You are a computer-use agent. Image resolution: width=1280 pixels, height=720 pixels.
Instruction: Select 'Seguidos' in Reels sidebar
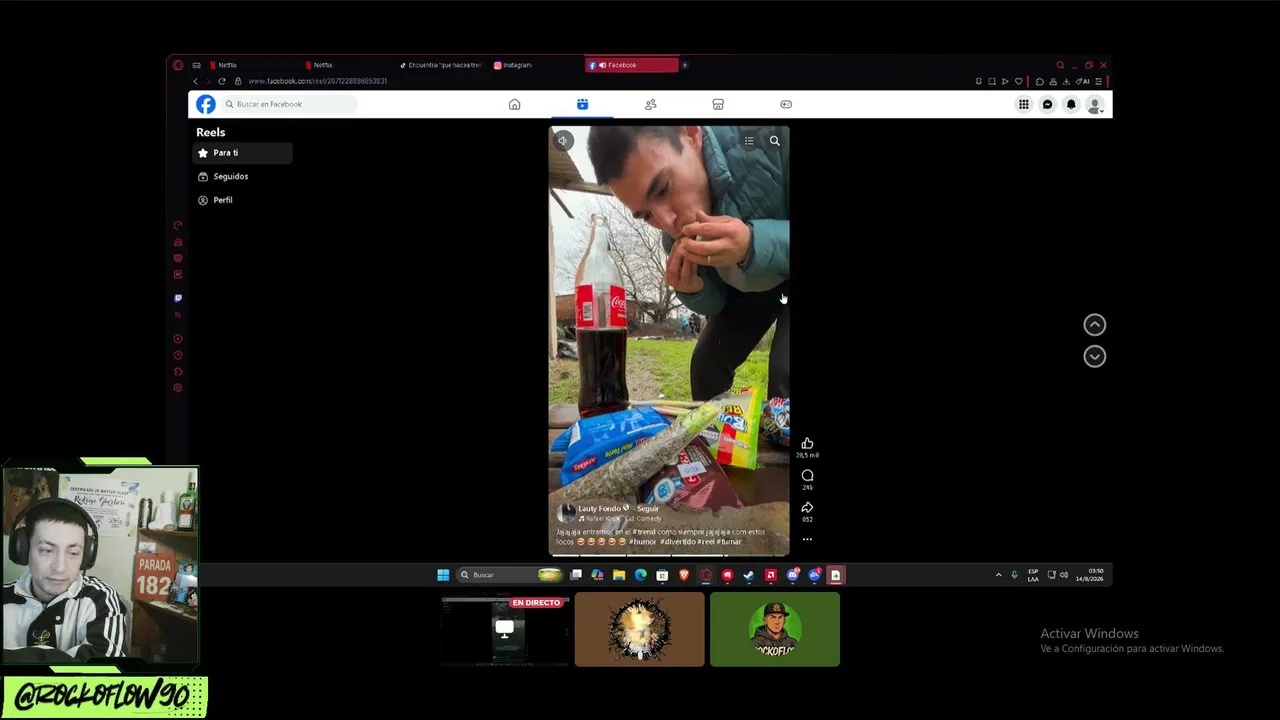click(242, 176)
